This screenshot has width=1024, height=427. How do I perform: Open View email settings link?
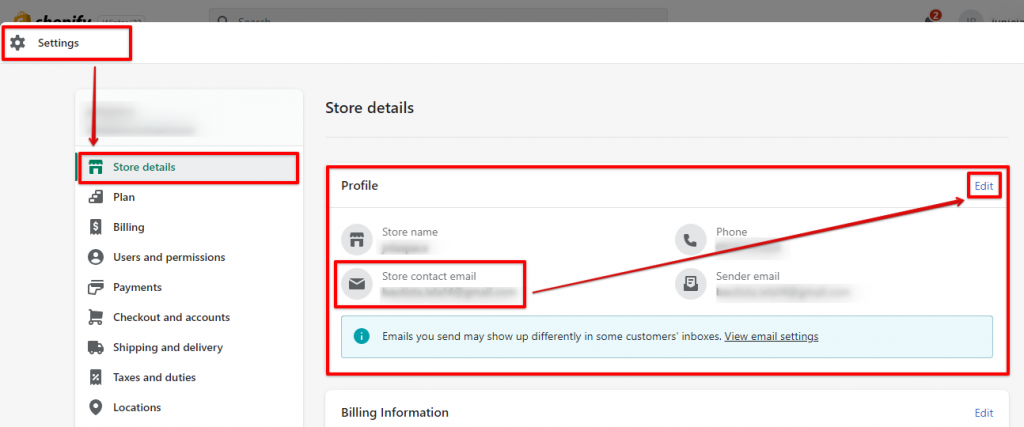[x=771, y=336]
